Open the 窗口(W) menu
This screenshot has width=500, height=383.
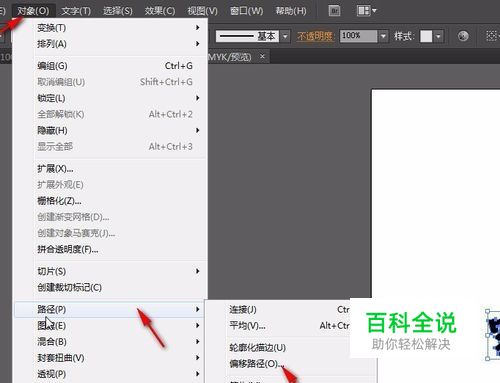(x=246, y=11)
